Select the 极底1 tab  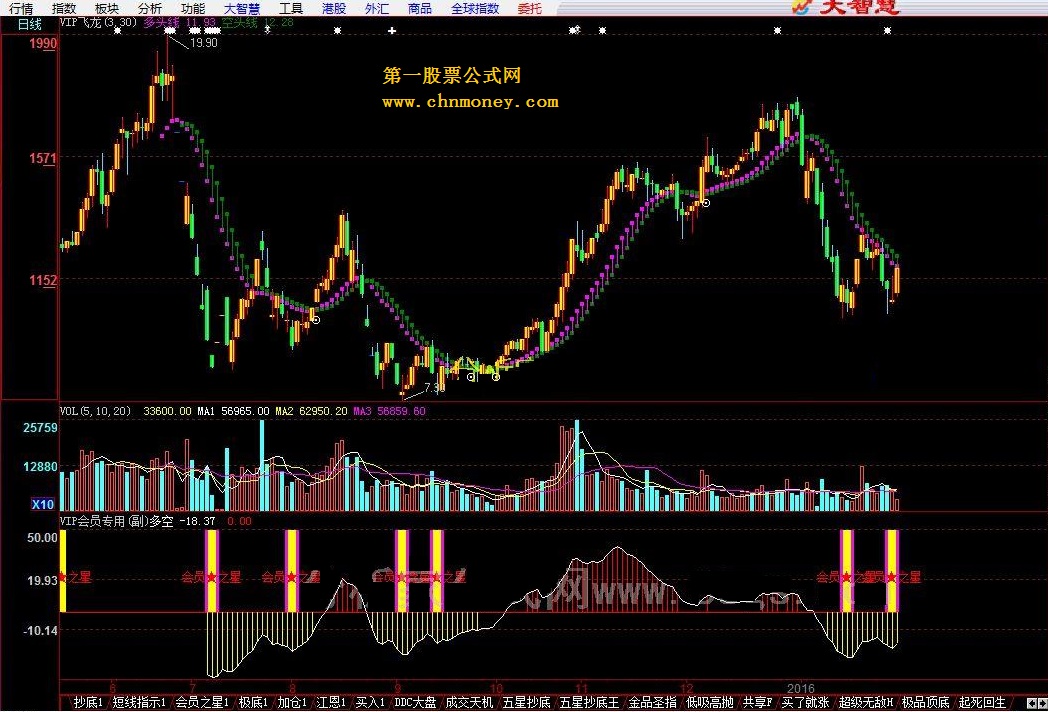[253, 703]
